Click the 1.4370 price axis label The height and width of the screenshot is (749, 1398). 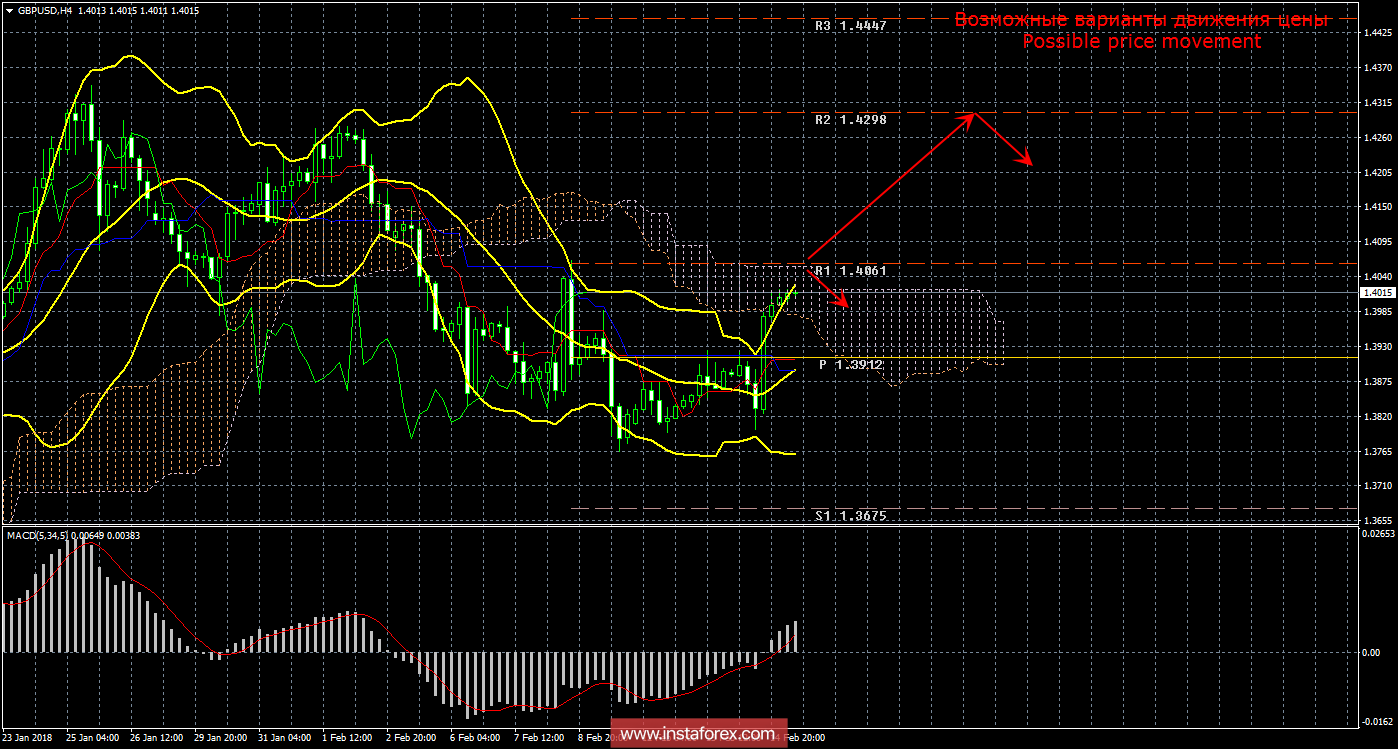click(x=1377, y=68)
